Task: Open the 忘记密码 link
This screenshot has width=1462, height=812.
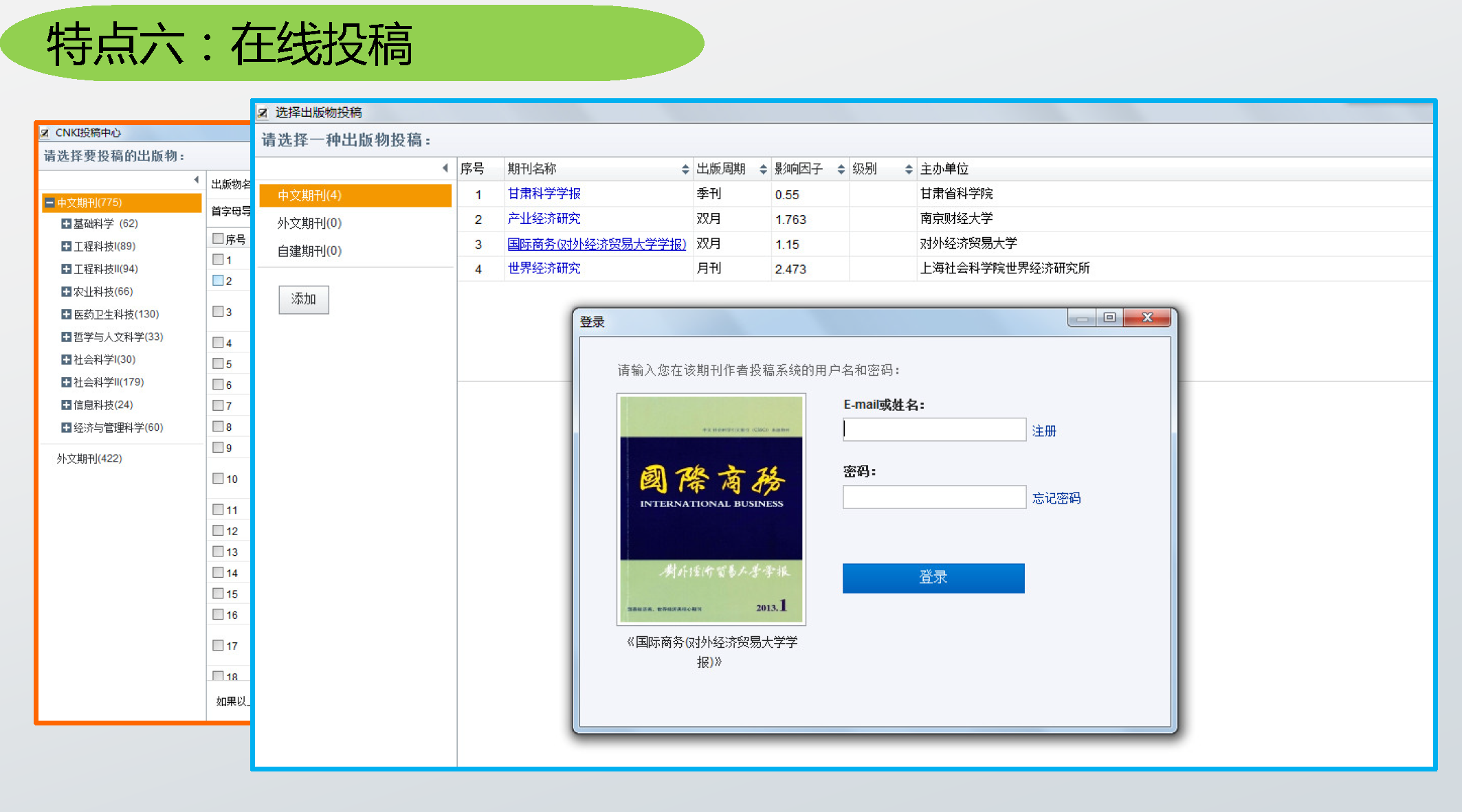Action: (x=1056, y=498)
